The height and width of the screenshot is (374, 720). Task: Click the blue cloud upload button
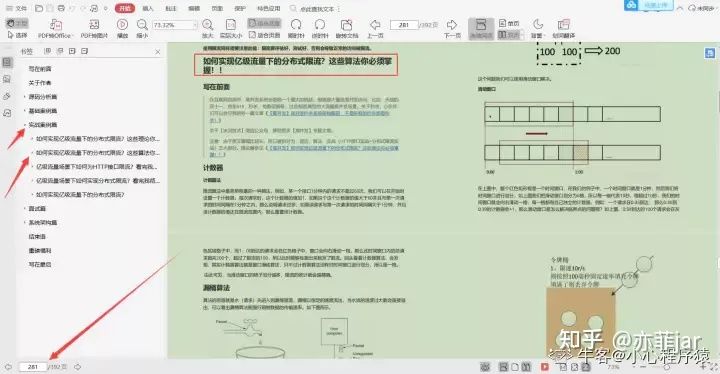648,5
